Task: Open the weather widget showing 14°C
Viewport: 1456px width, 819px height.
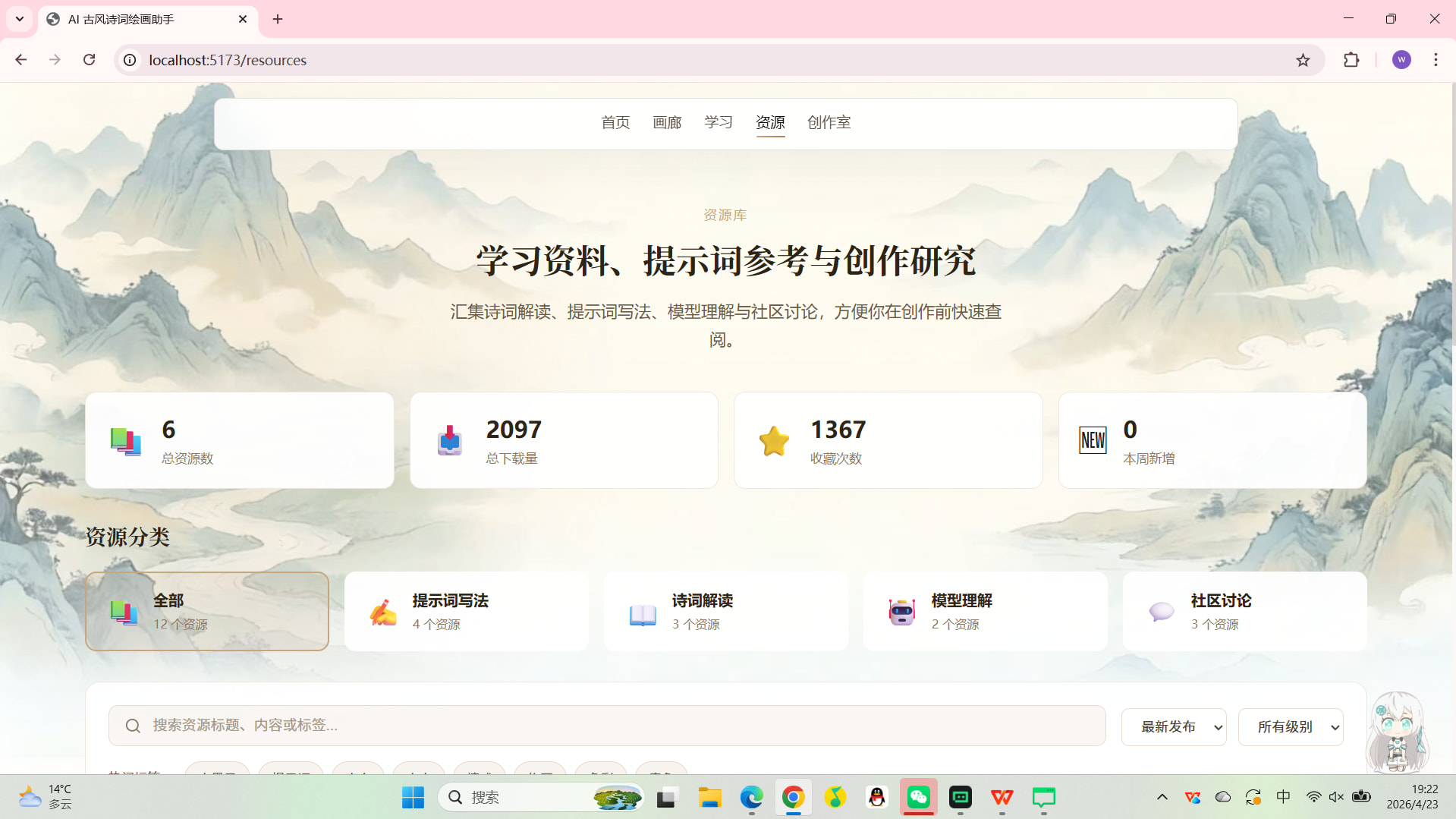Action: pos(46,798)
